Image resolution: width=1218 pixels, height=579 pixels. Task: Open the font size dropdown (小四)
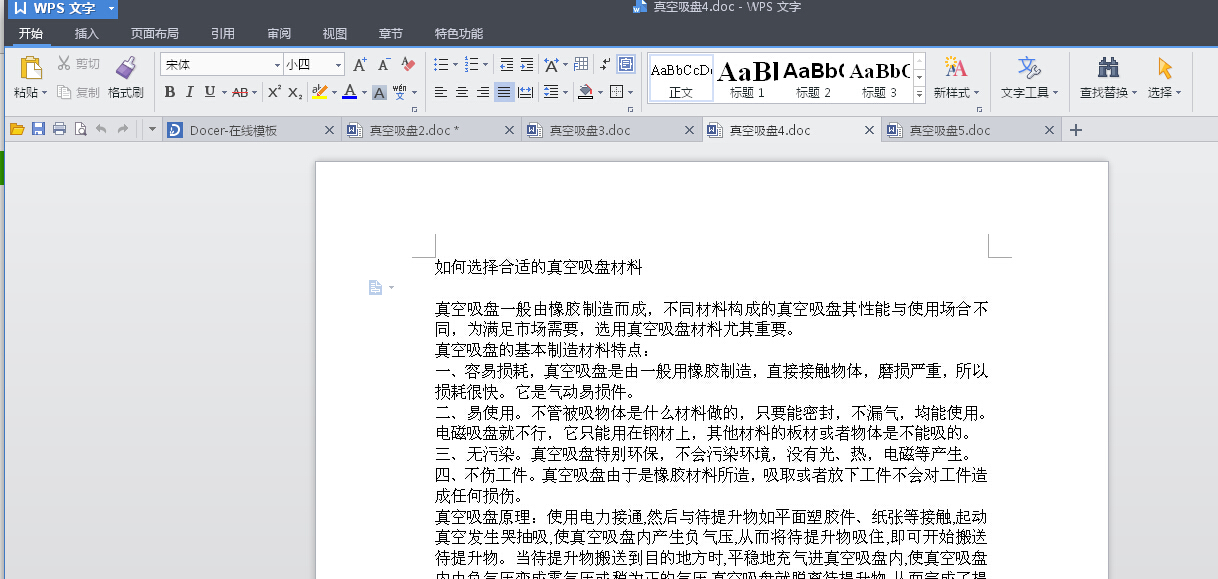[338, 65]
